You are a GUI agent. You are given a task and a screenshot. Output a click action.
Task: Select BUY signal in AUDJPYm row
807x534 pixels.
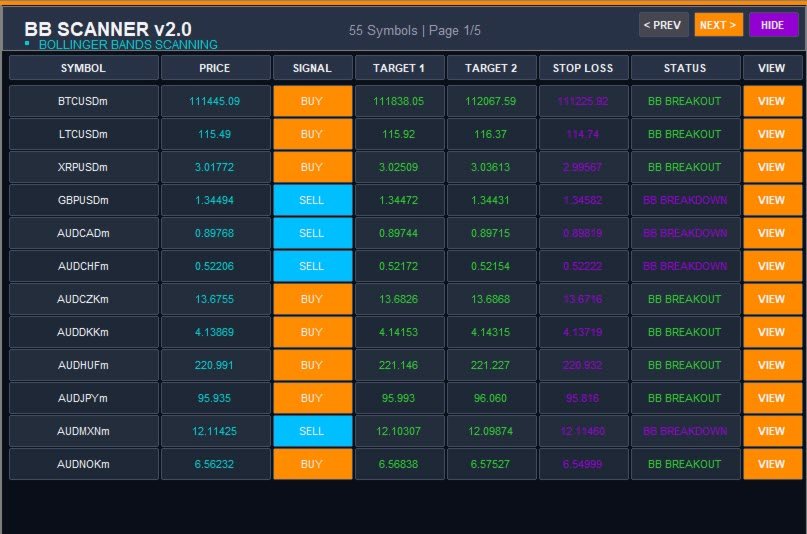point(313,397)
